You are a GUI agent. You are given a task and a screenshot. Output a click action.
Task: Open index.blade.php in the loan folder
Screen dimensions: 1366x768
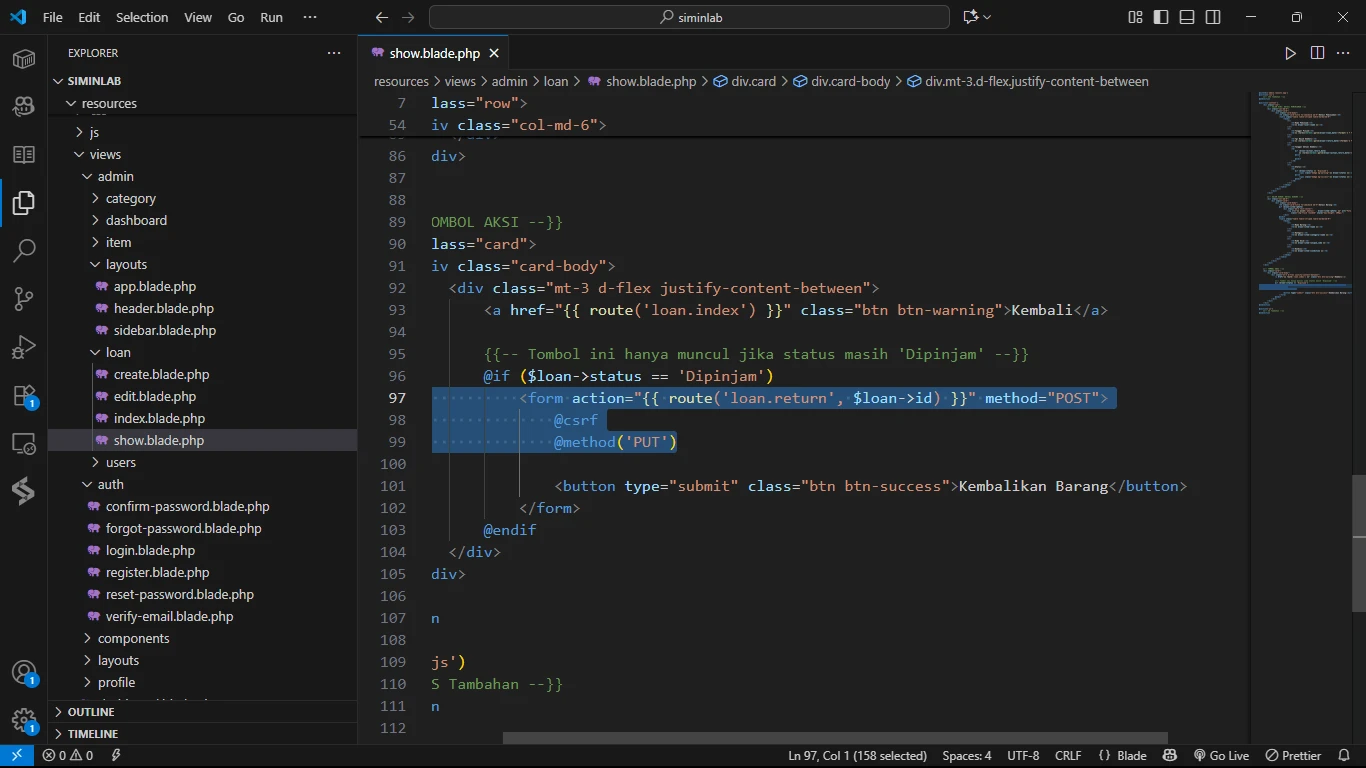pos(159,418)
